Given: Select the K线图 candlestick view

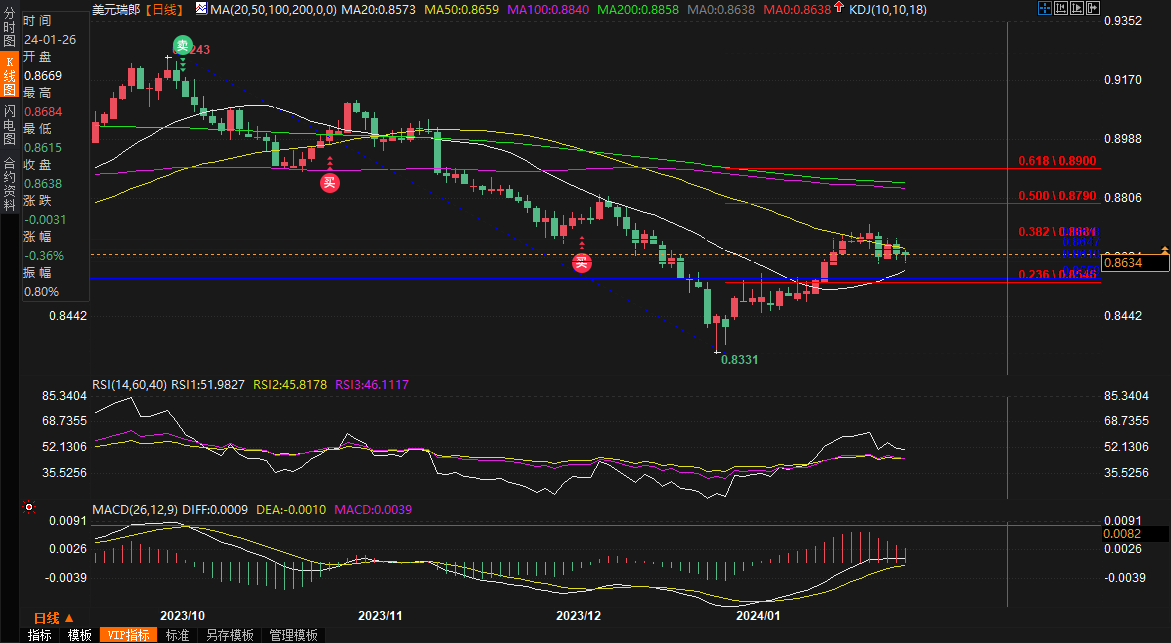Looking at the screenshot, I should click(x=9, y=76).
